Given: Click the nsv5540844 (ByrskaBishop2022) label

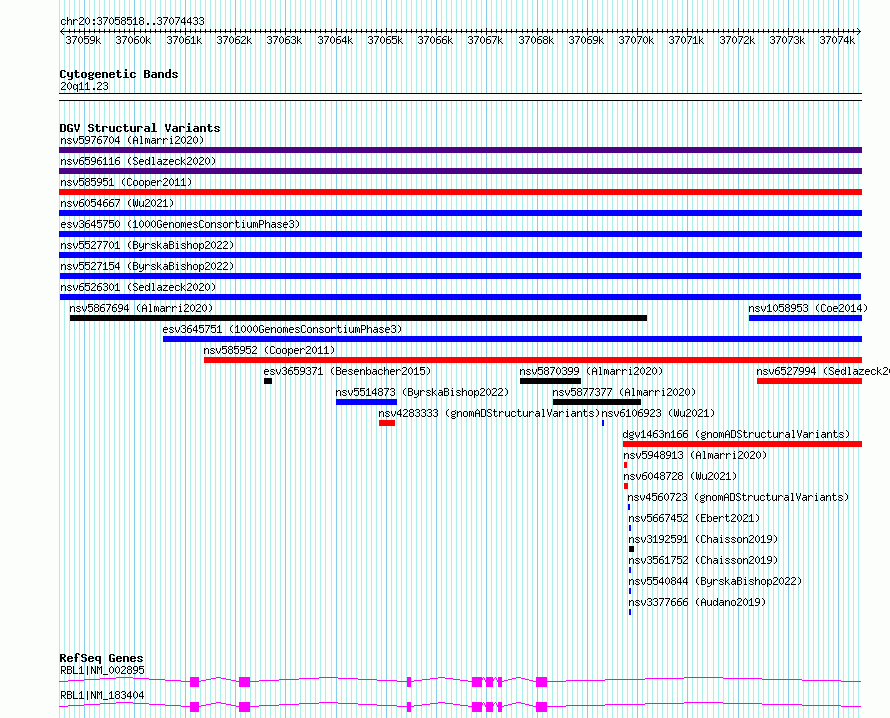Looking at the screenshot, I should coord(715,581).
